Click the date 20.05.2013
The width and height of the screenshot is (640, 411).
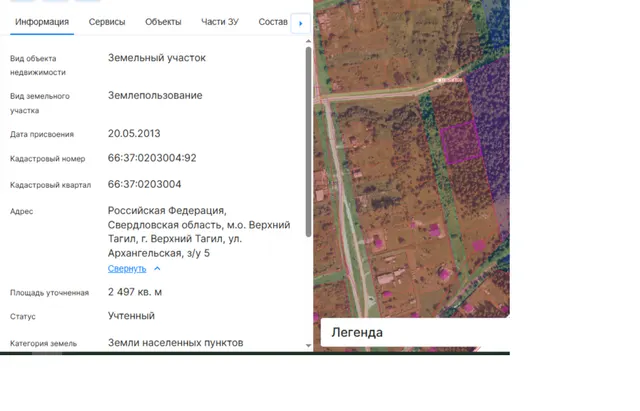point(134,133)
